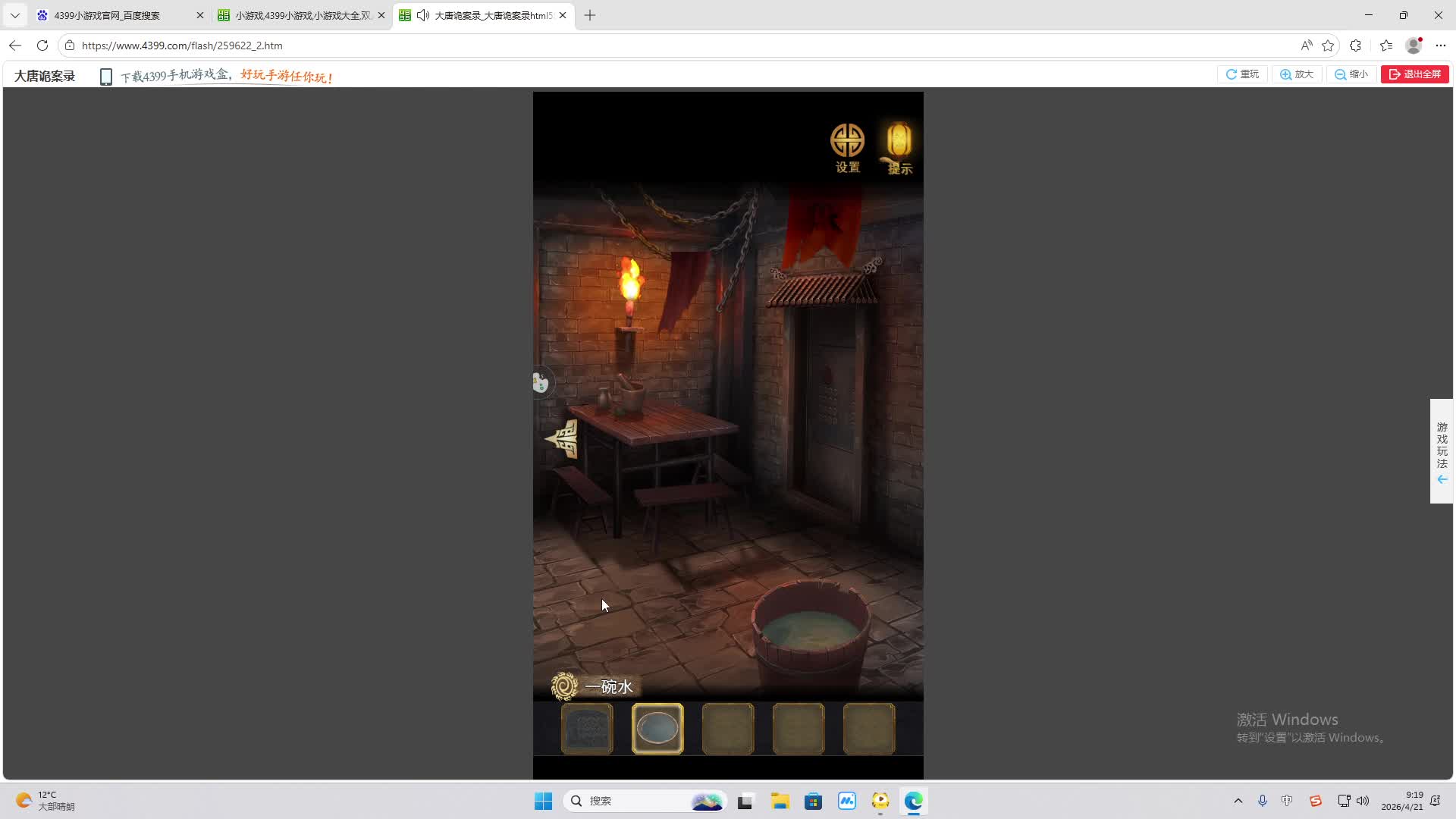Open the blue M app on taskbar
Viewport: 1456px width, 819px height.
click(x=847, y=801)
